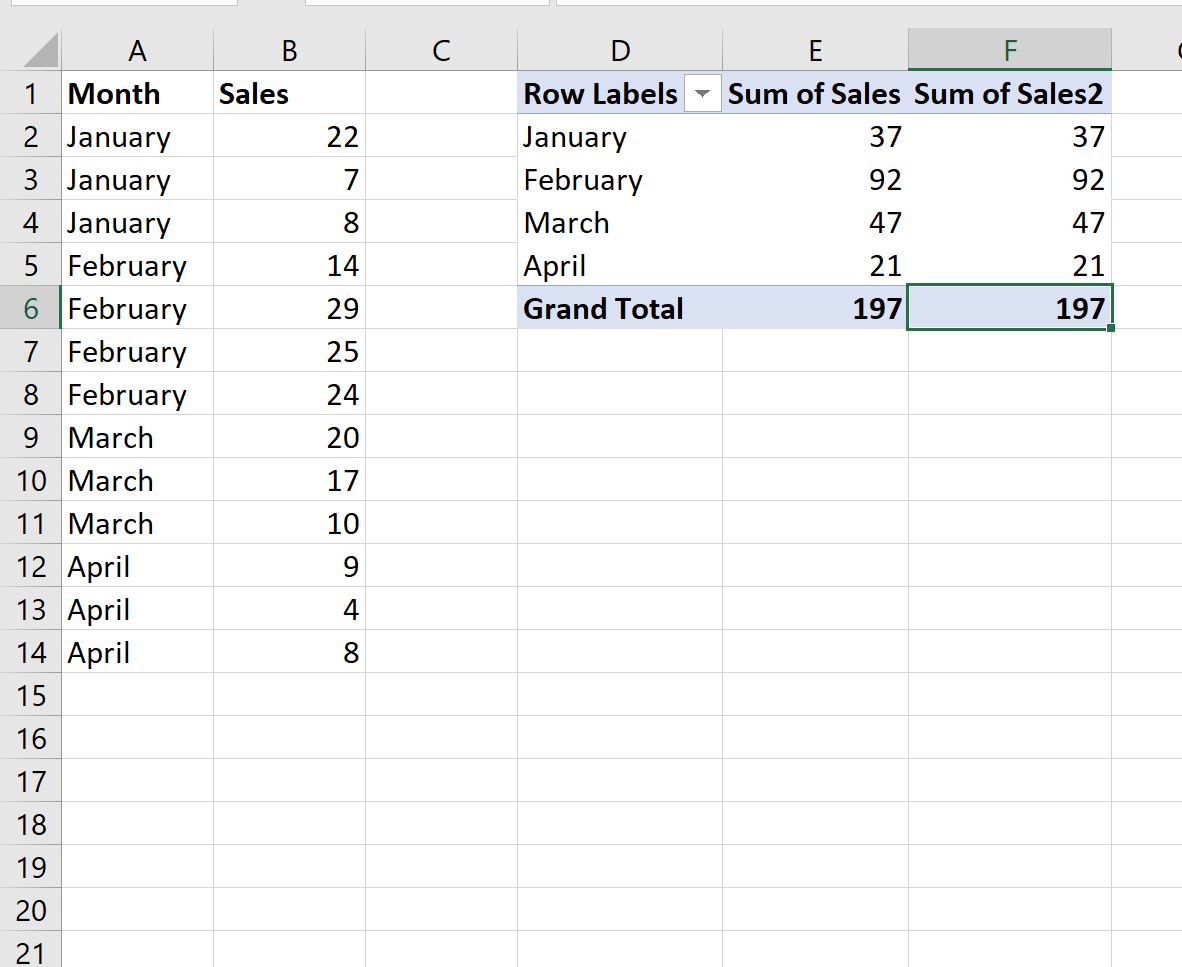Click the select-all triangle above row numbers
Screen dimensions: 1182x967
[38, 48]
